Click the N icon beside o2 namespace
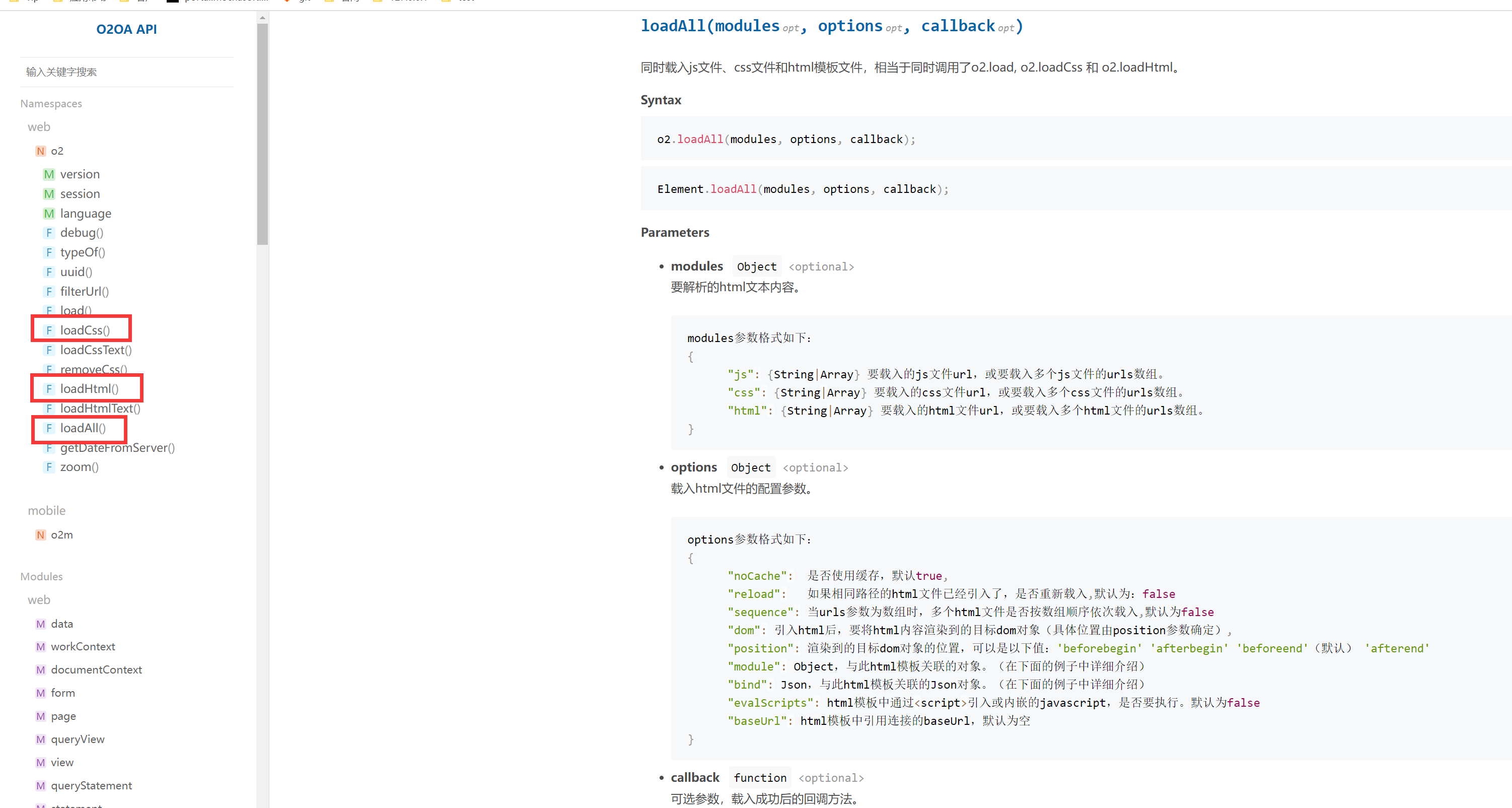 (x=40, y=151)
